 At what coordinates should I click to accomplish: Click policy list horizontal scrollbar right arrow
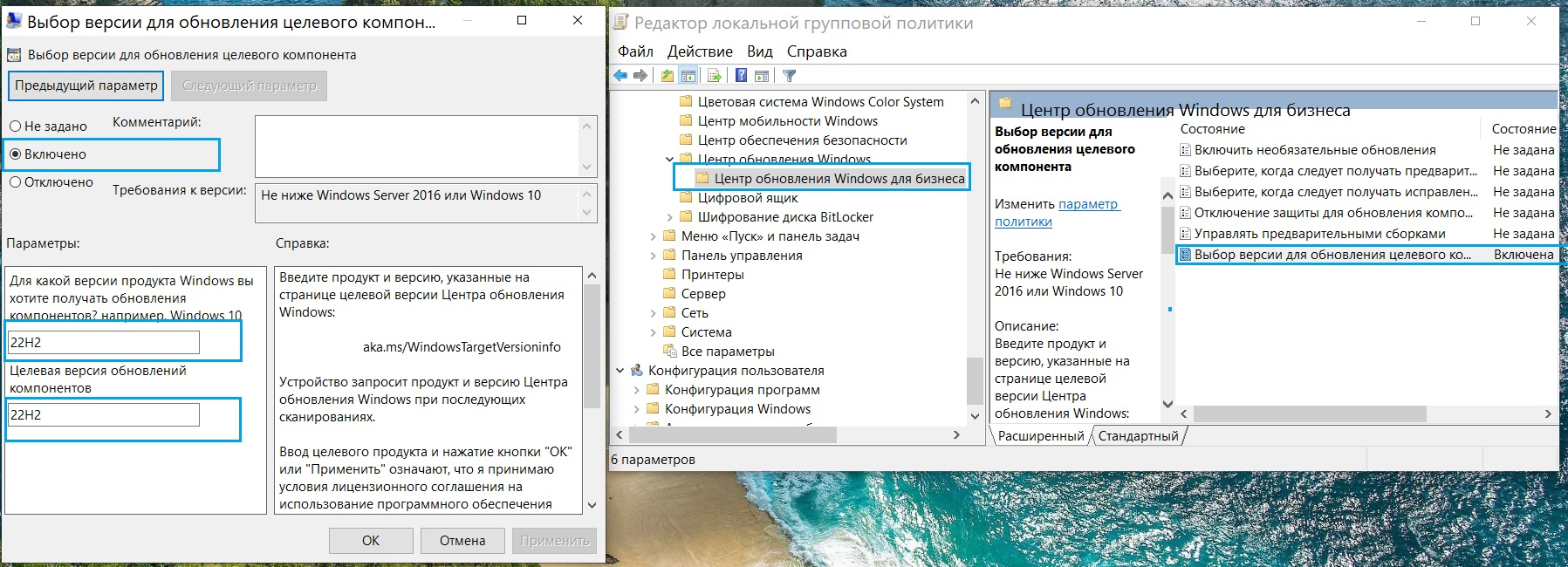coord(1548,414)
